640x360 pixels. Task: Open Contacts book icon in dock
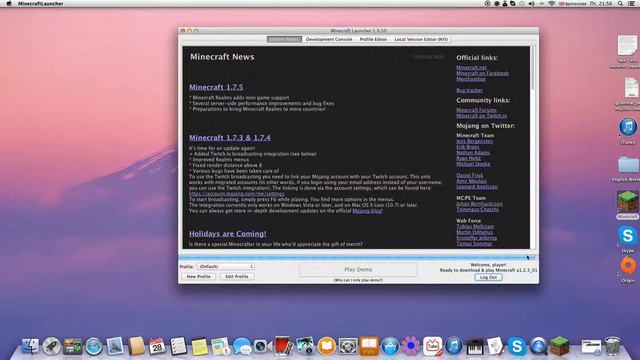coord(136,346)
